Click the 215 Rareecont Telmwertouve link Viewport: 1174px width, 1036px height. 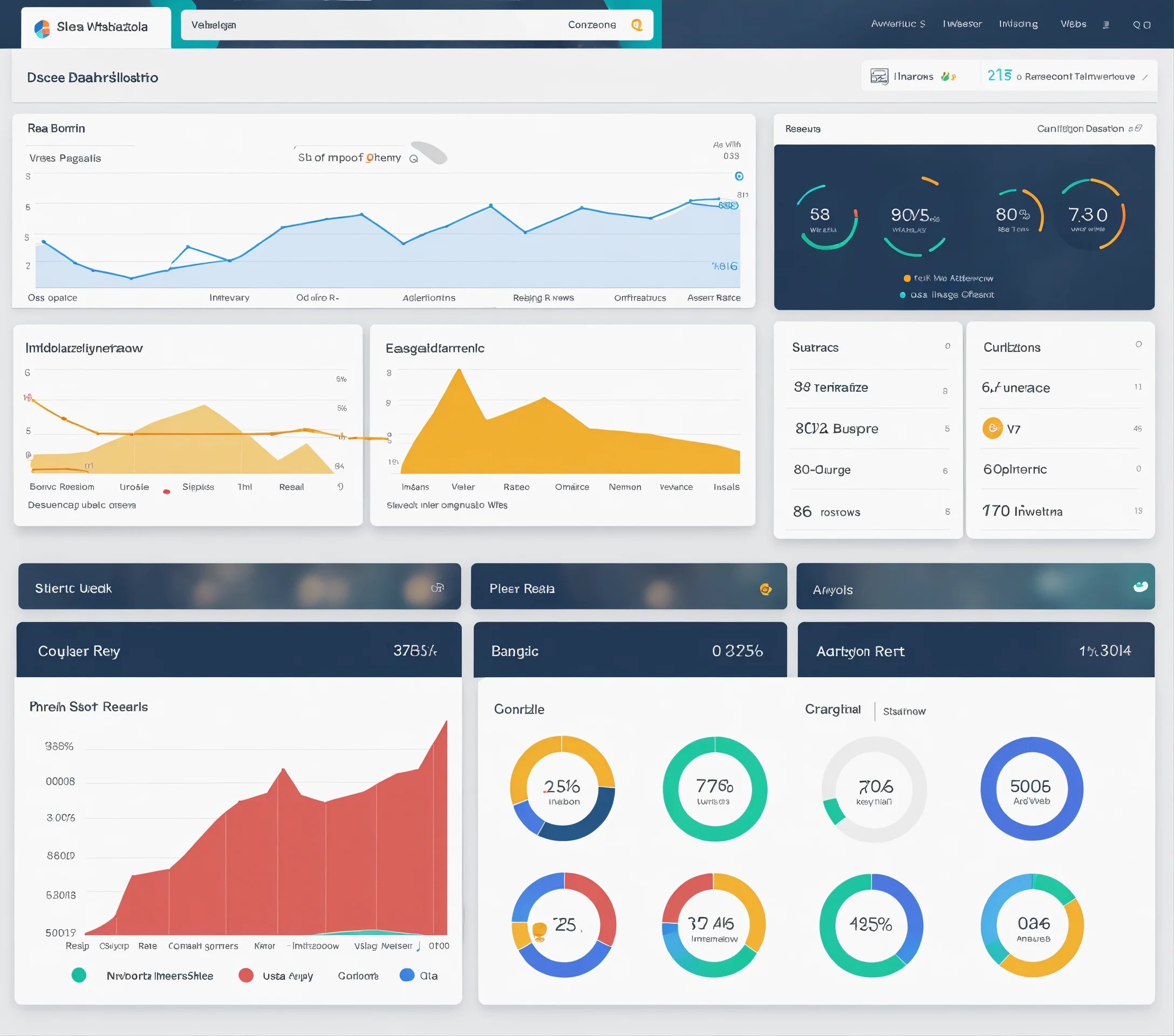(x=1061, y=76)
